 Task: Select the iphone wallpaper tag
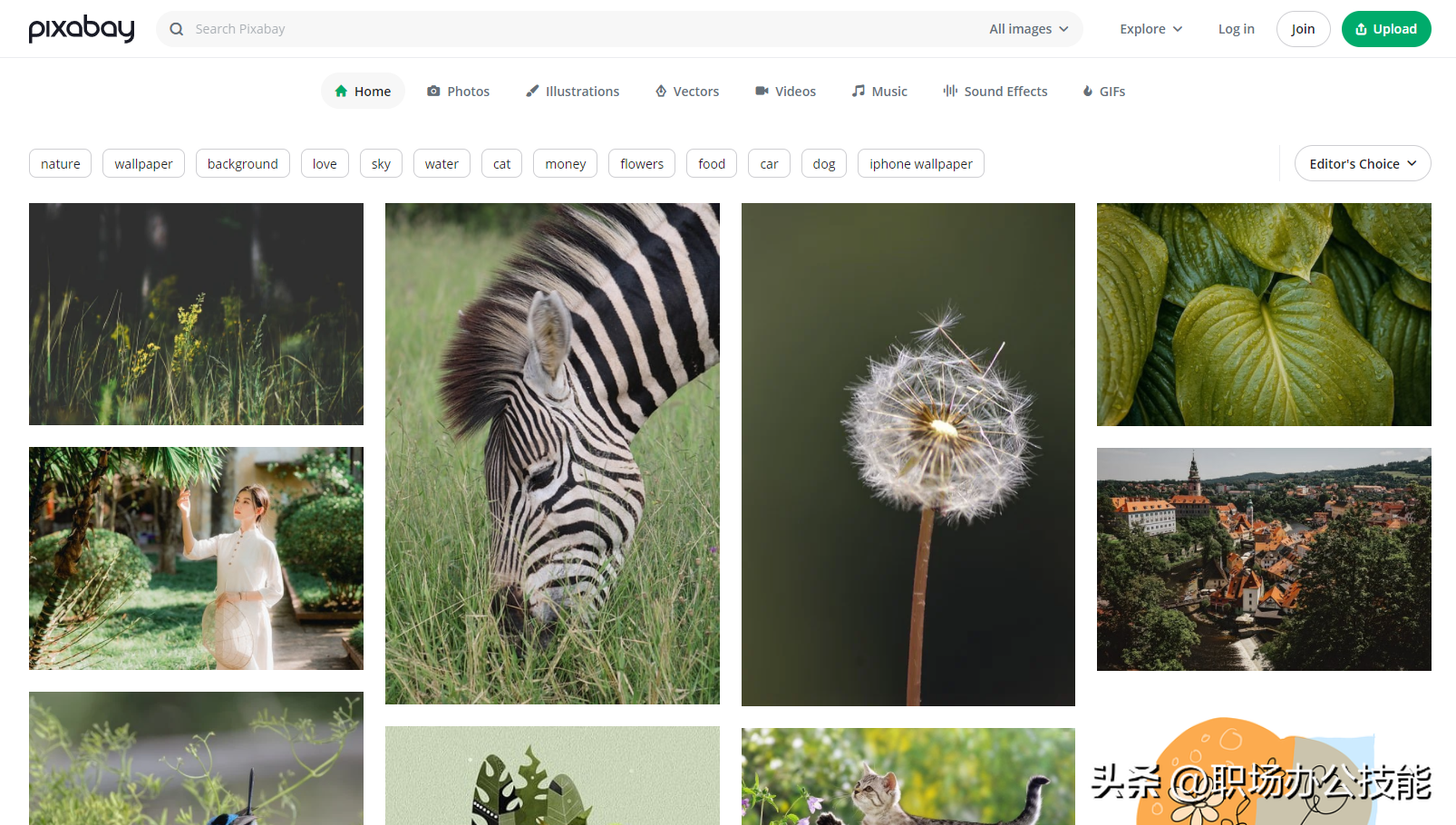pyautogui.click(x=921, y=163)
